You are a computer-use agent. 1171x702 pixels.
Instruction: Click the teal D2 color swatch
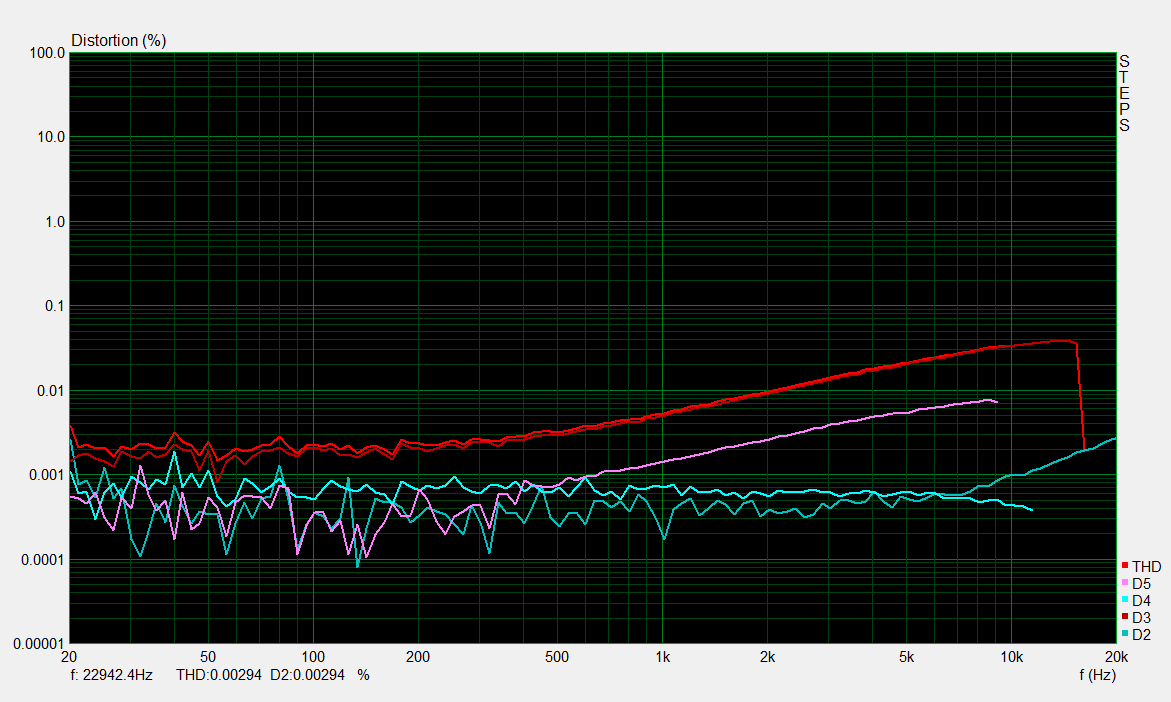[x=1125, y=633]
